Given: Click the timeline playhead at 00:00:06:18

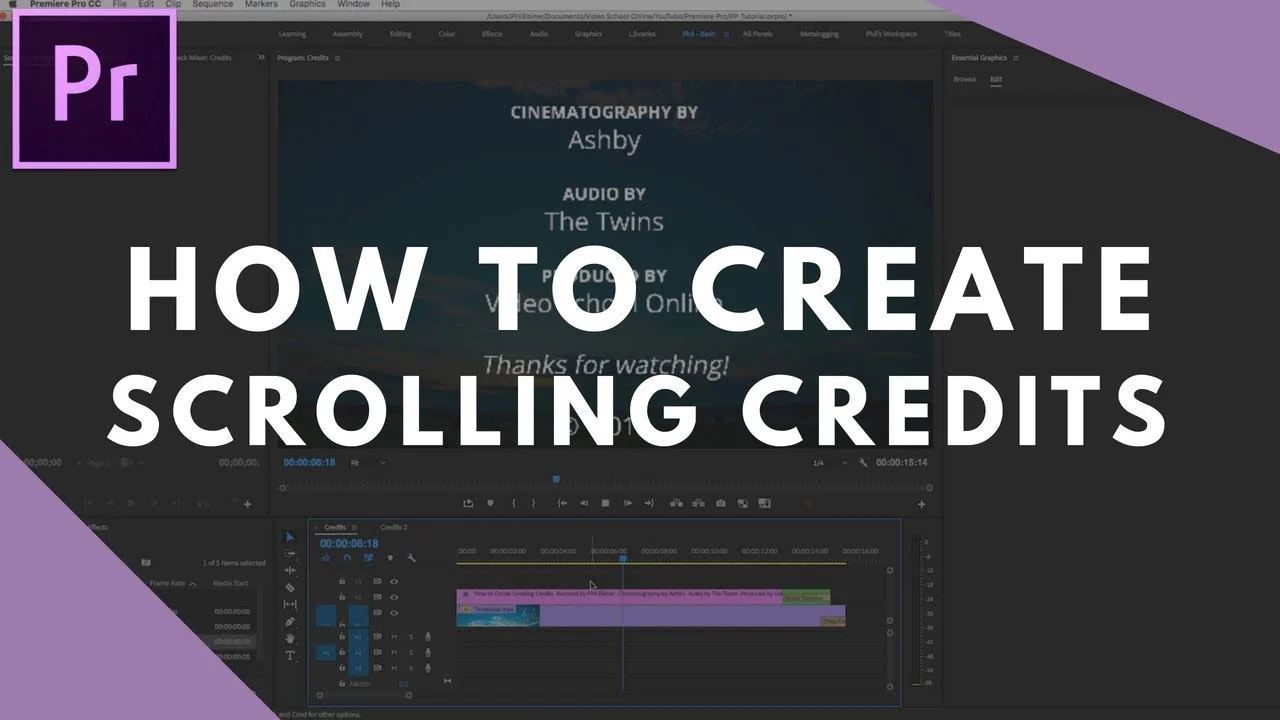Looking at the screenshot, I should click(x=622, y=557).
